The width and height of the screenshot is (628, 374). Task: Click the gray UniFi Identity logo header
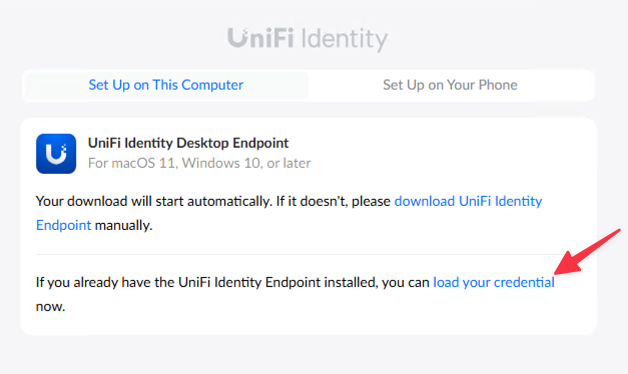tap(308, 39)
